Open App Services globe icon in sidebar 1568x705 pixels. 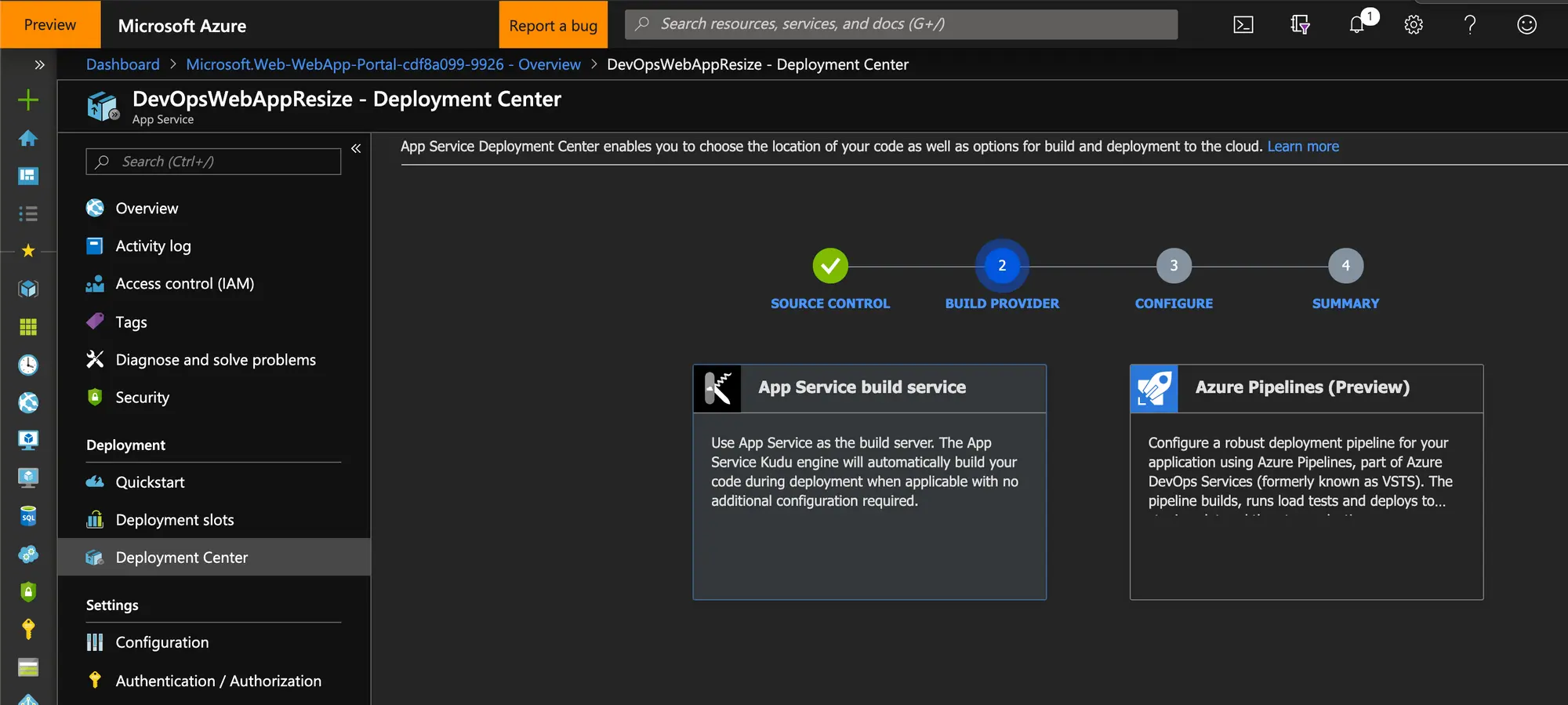click(x=28, y=402)
